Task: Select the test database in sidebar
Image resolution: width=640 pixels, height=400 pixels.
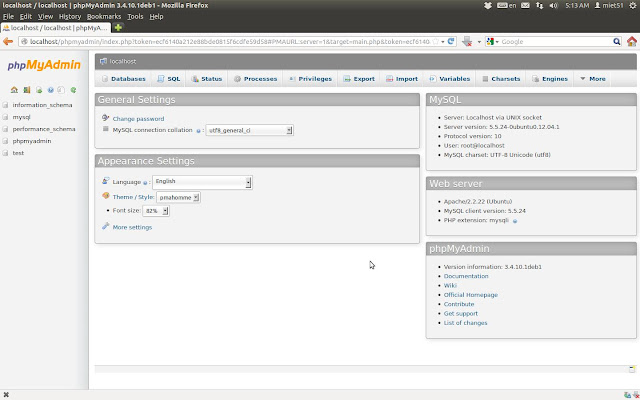Action: coord(18,153)
